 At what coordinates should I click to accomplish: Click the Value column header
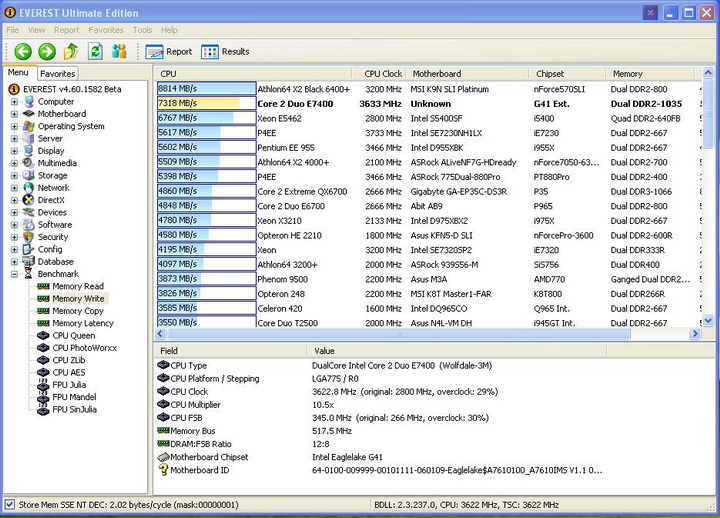pos(456,351)
